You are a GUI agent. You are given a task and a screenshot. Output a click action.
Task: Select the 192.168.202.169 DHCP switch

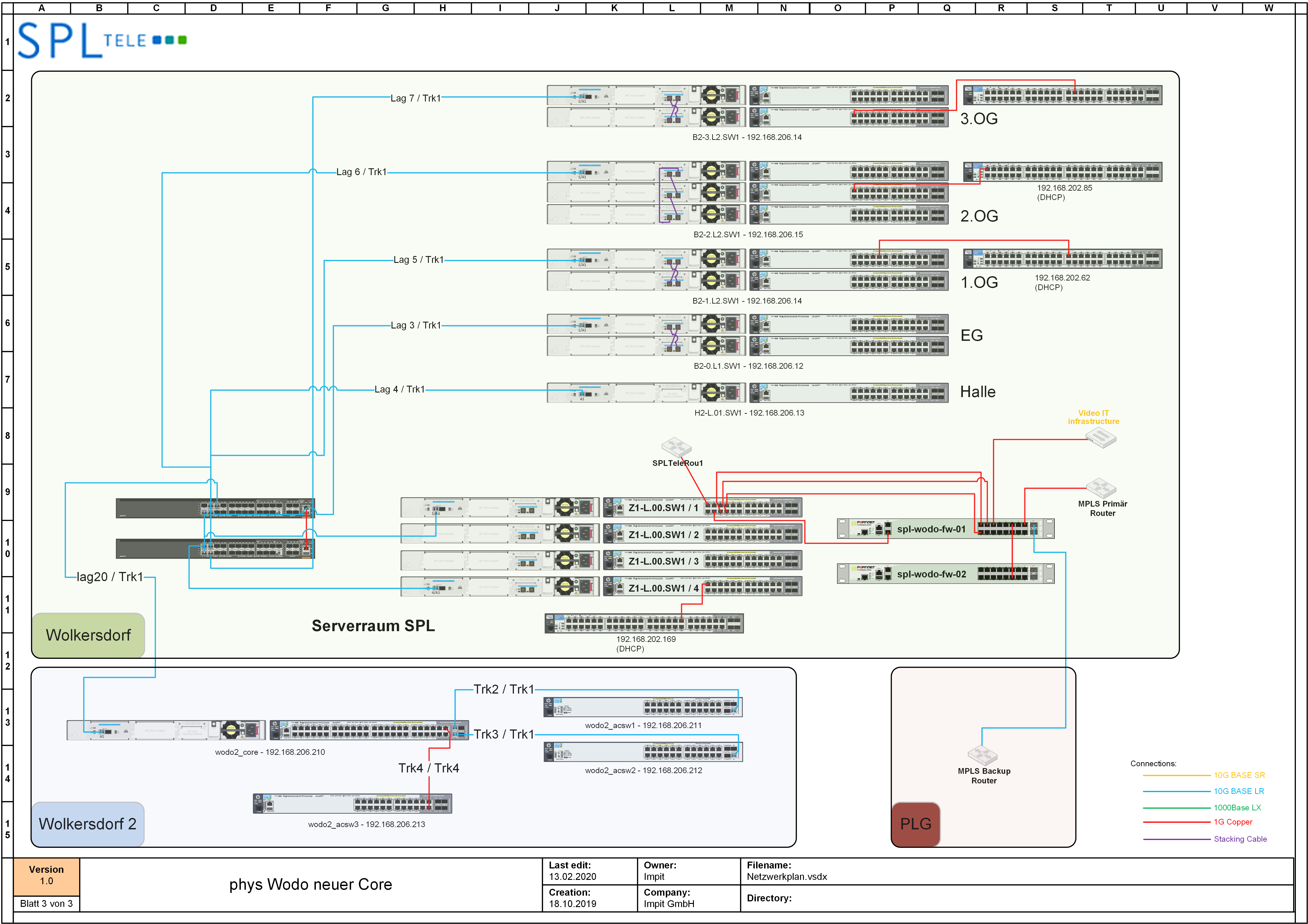point(644,623)
